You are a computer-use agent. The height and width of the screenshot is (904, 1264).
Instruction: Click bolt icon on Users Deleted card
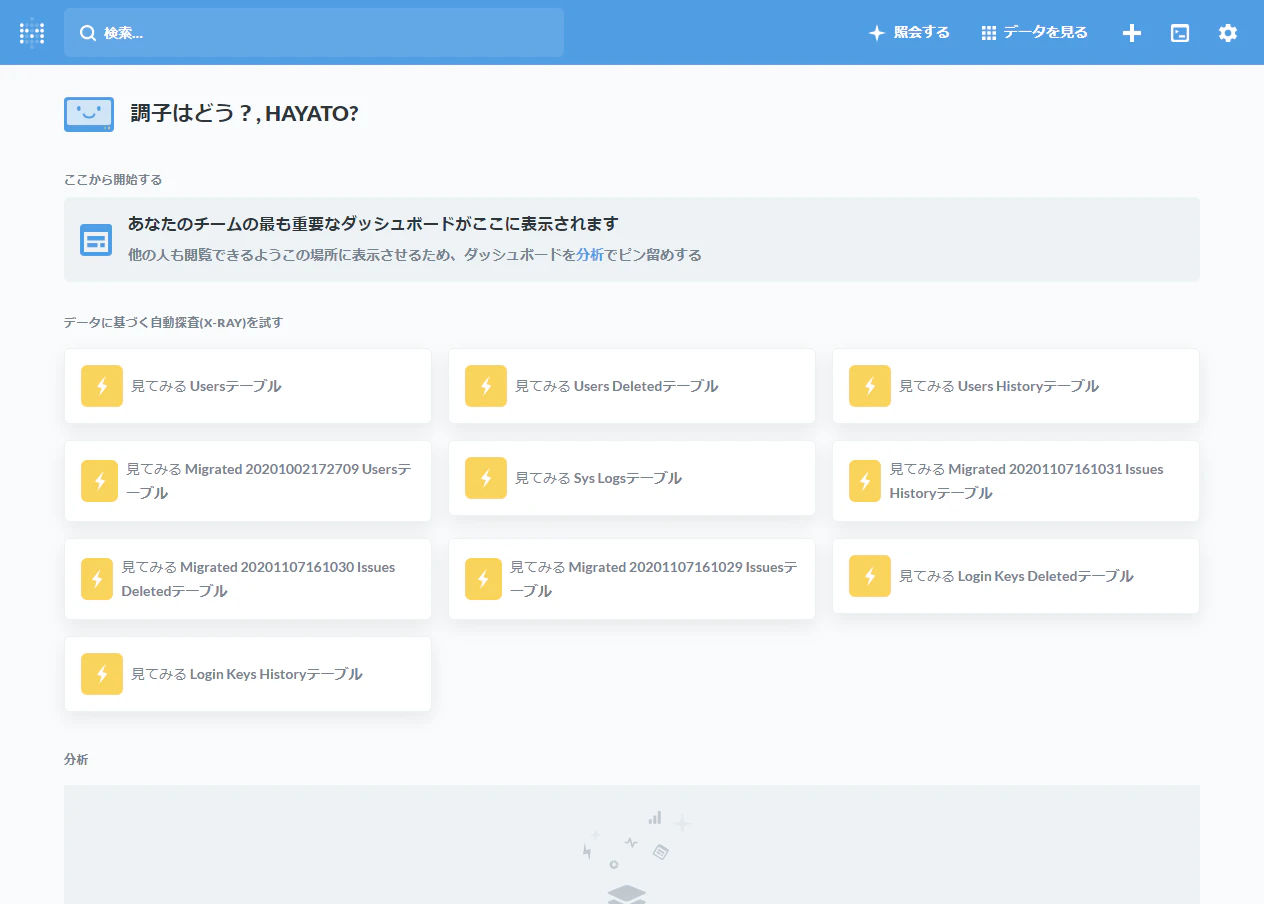point(486,386)
